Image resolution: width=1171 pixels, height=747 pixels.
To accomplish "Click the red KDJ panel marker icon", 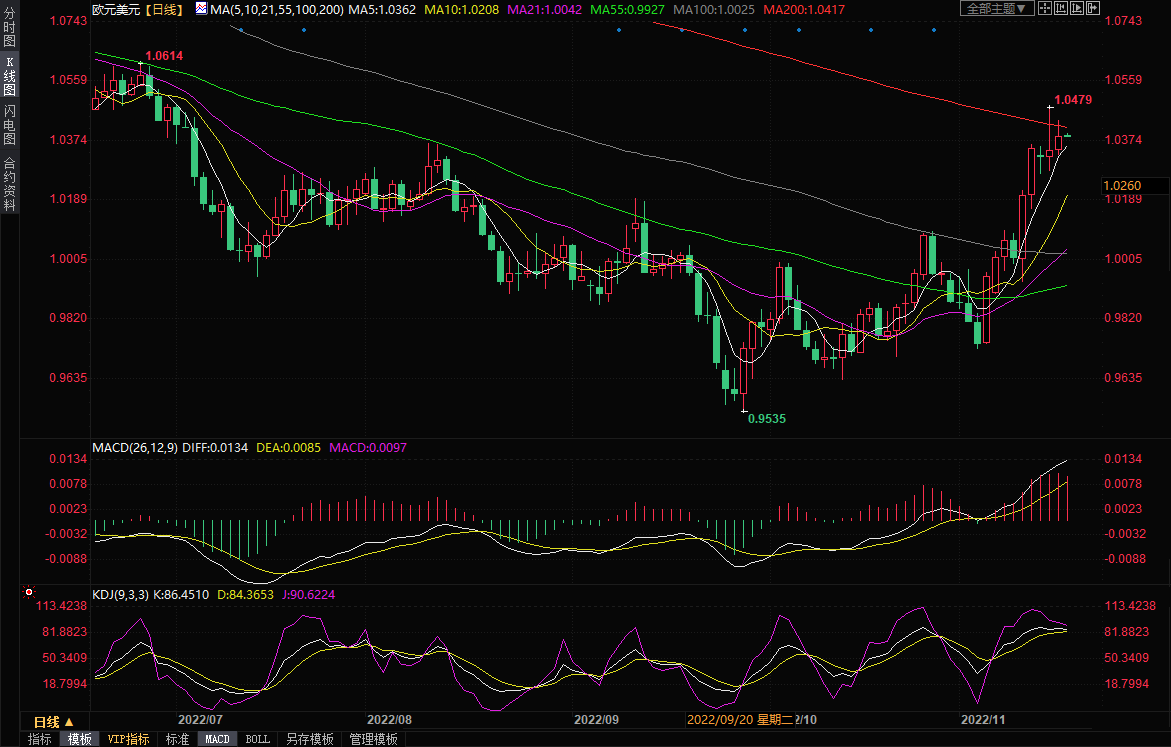I will click(x=27, y=592).
